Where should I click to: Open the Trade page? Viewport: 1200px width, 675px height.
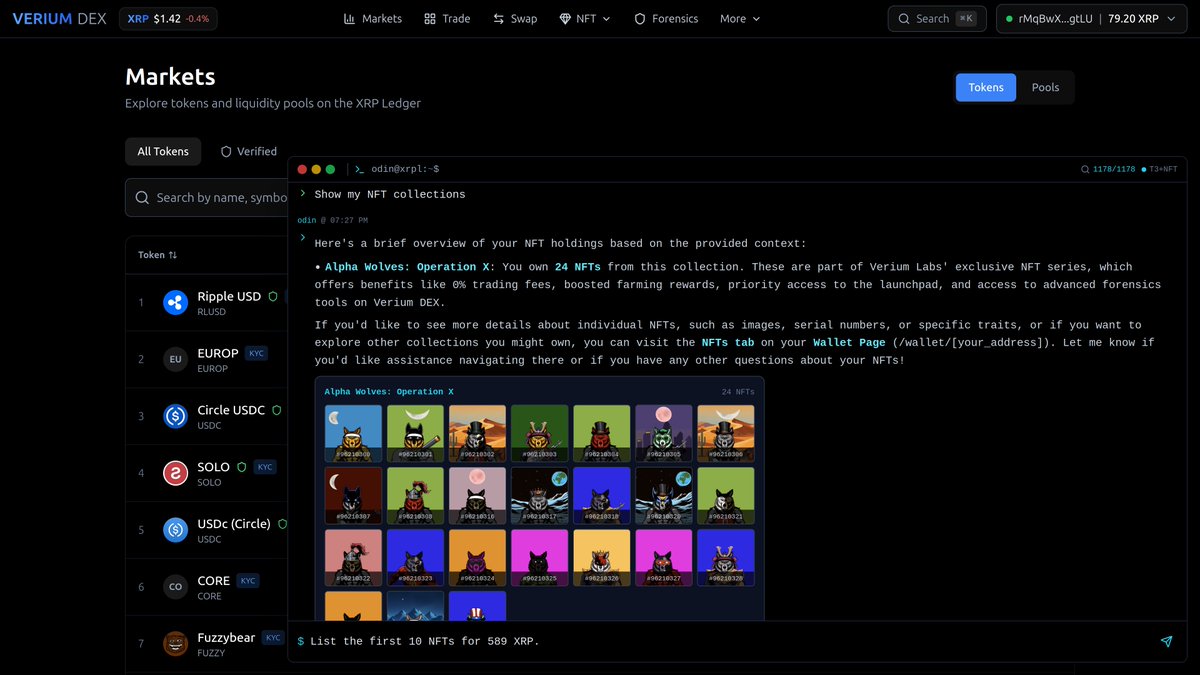[x=447, y=18]
